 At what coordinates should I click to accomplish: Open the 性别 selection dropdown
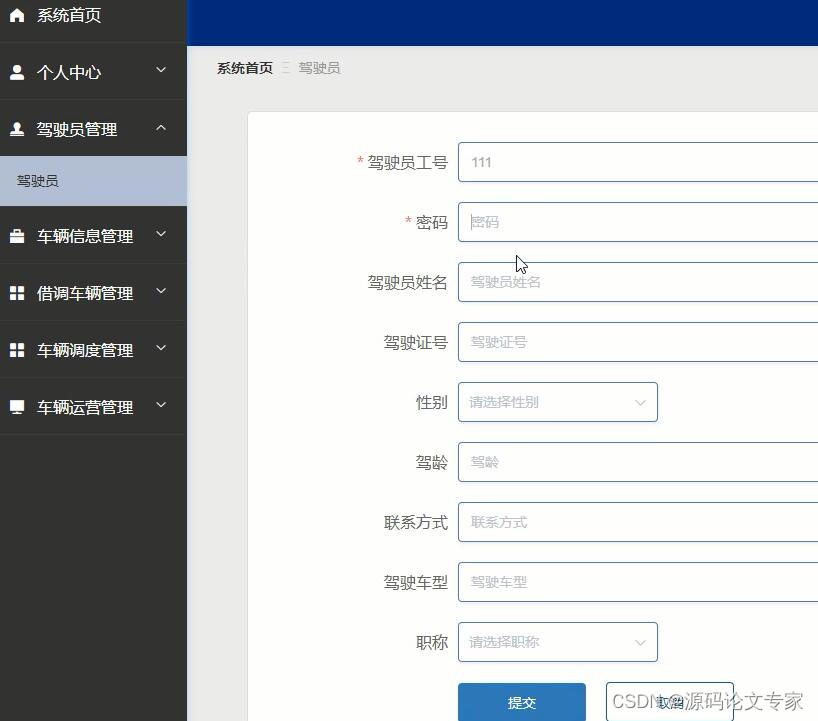pos(557,402)
